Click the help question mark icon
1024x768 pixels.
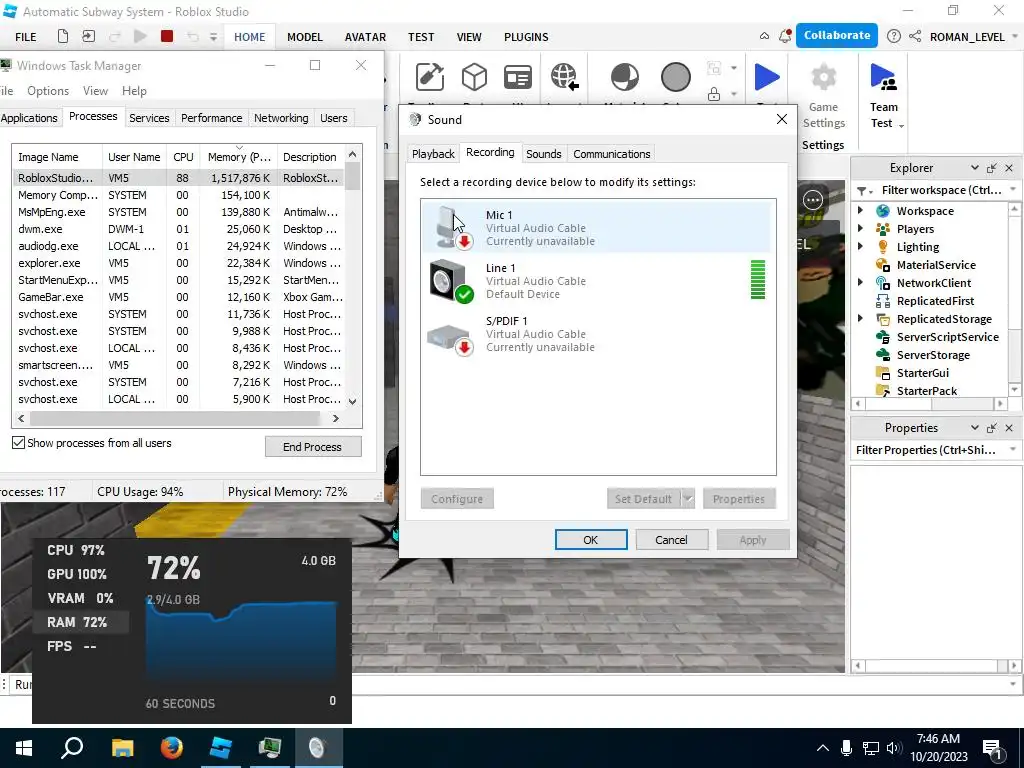pyautogui.click(x=893, y=37)
